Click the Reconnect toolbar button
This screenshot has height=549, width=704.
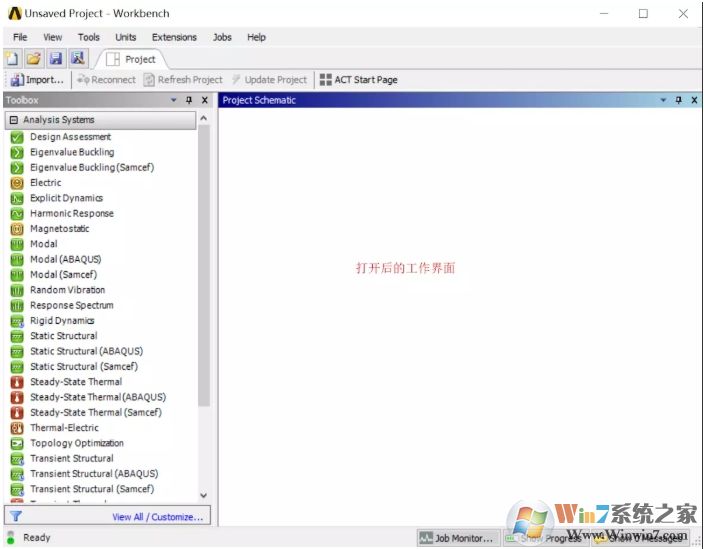coord(106,80)
